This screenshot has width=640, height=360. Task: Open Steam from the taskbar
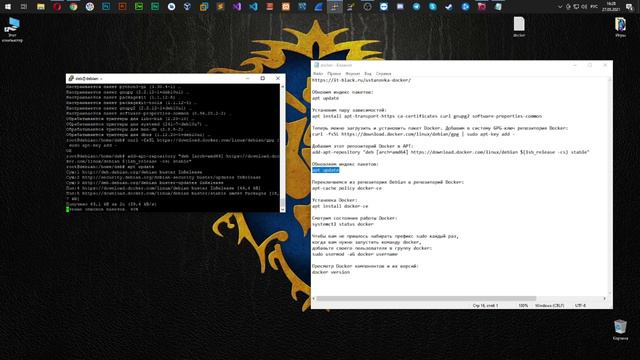tap(449, 7)
